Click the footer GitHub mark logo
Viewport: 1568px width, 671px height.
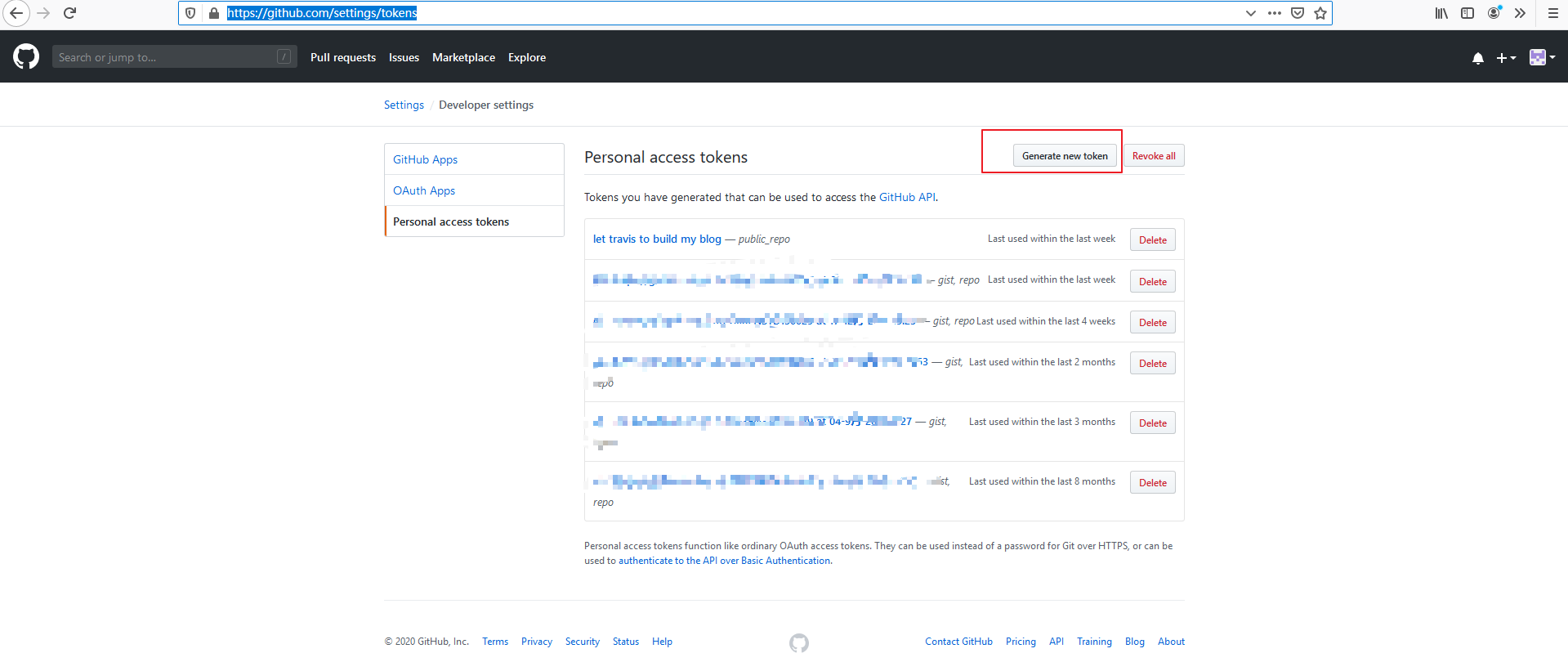coord(799,643)
